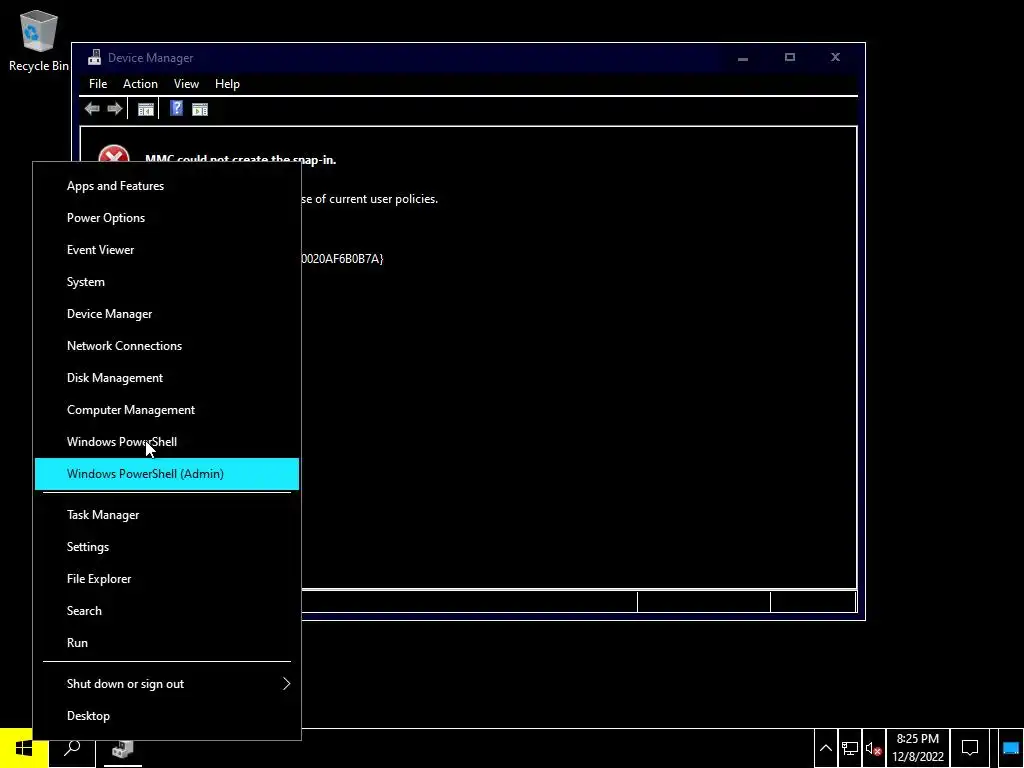Click the taskbar search magnifier

pyautogui.click(x=72, y=748)
